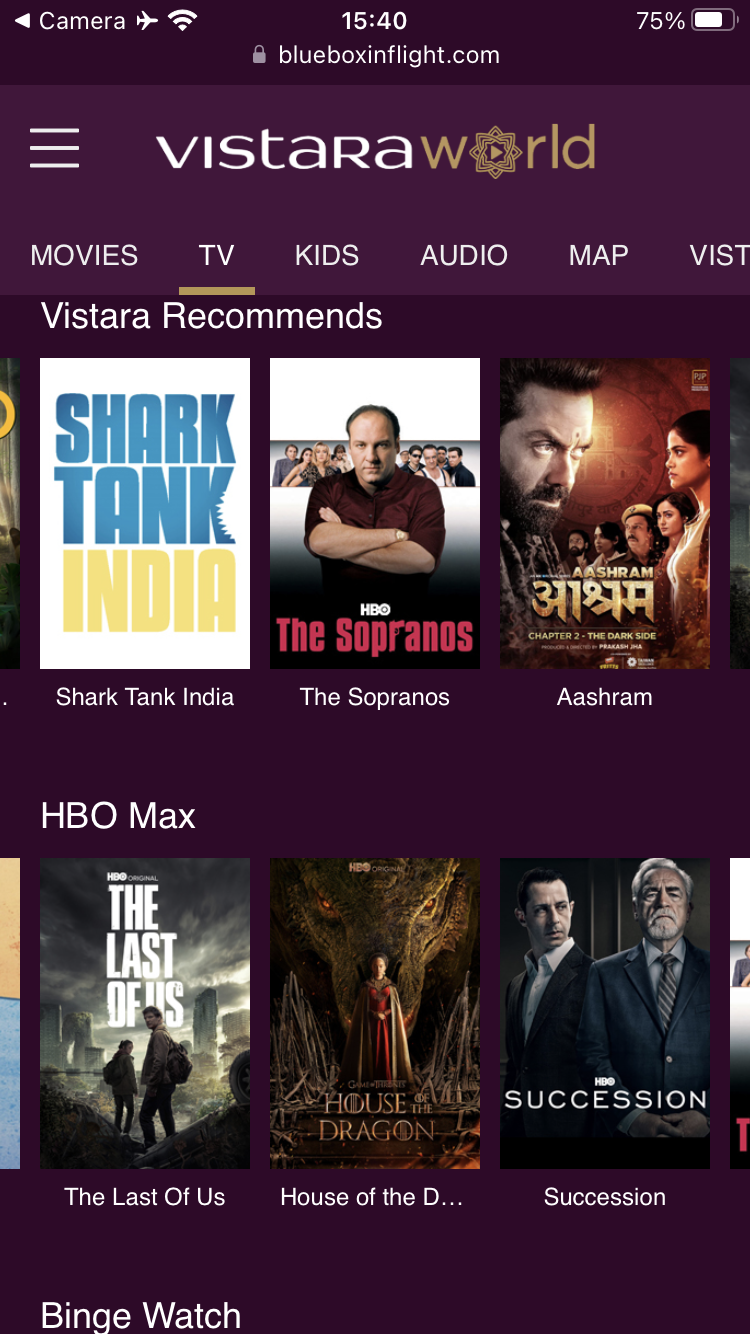Click the Shark Tank India title text

click(x=145, y=697)
